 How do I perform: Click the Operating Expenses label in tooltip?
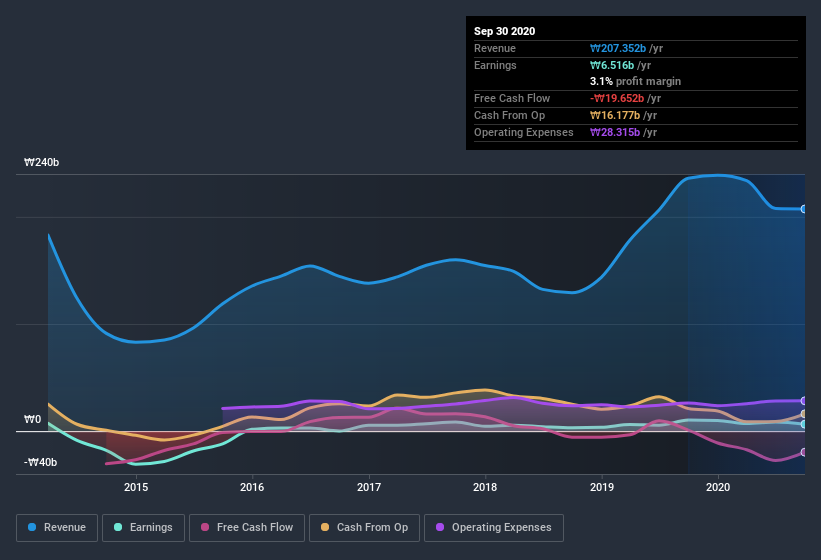[524, 132]
